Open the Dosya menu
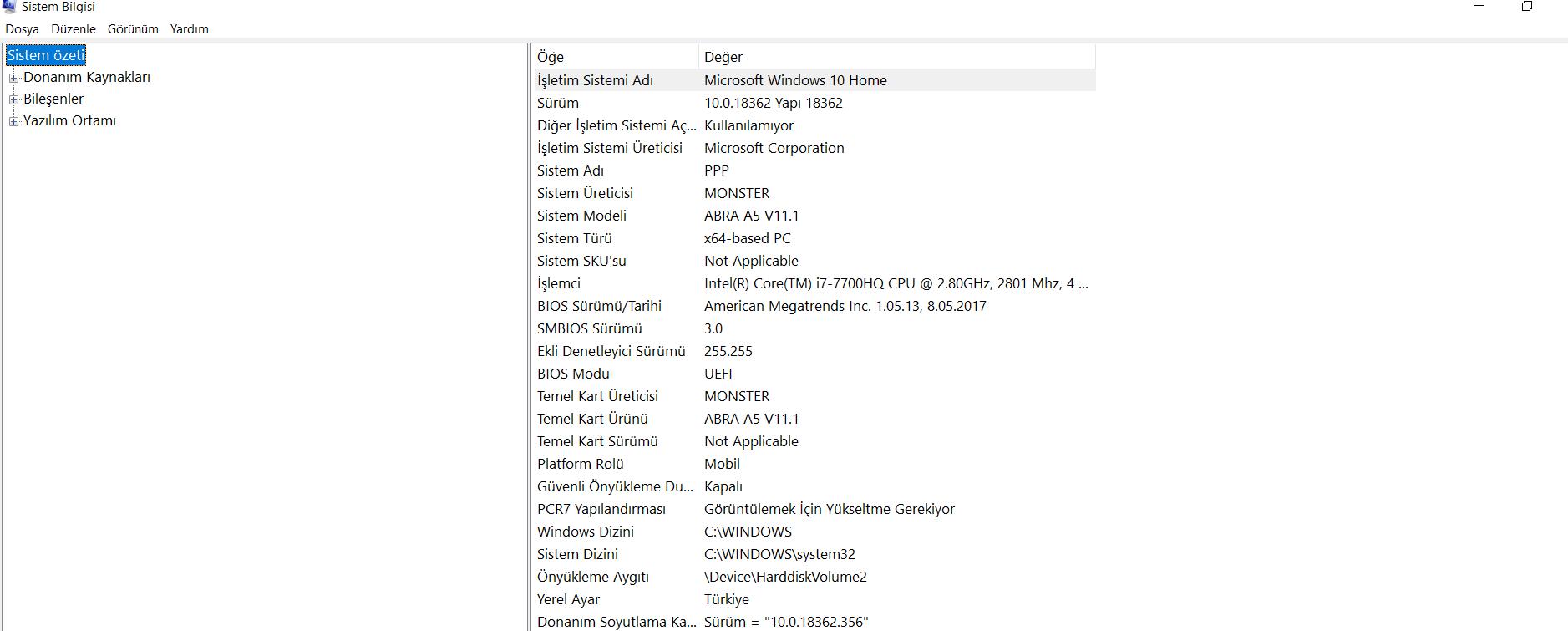 [22, 29]
